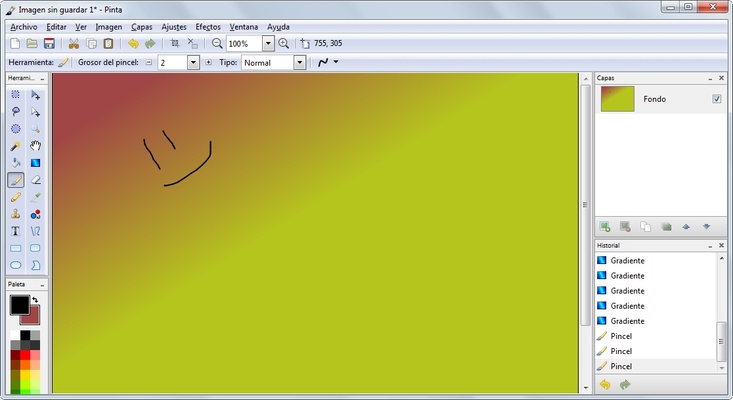Open the Imagen menu
The width and height of the screenshot is (733, 400).
(108, 27)
